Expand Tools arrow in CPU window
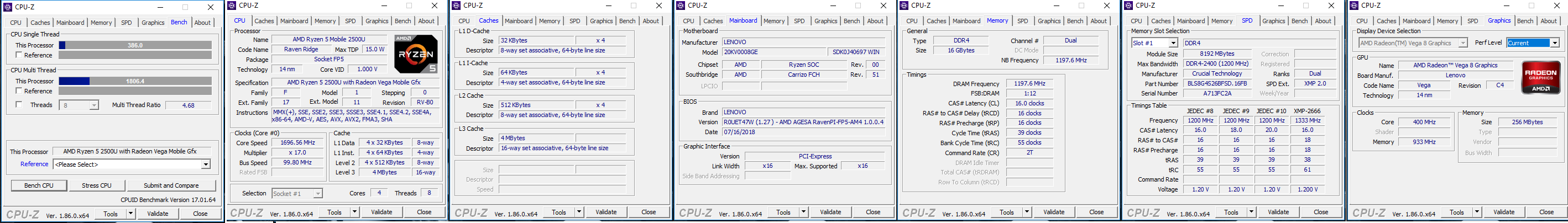This screenshot has width=1568, height=223. click(x=354, y=212)
